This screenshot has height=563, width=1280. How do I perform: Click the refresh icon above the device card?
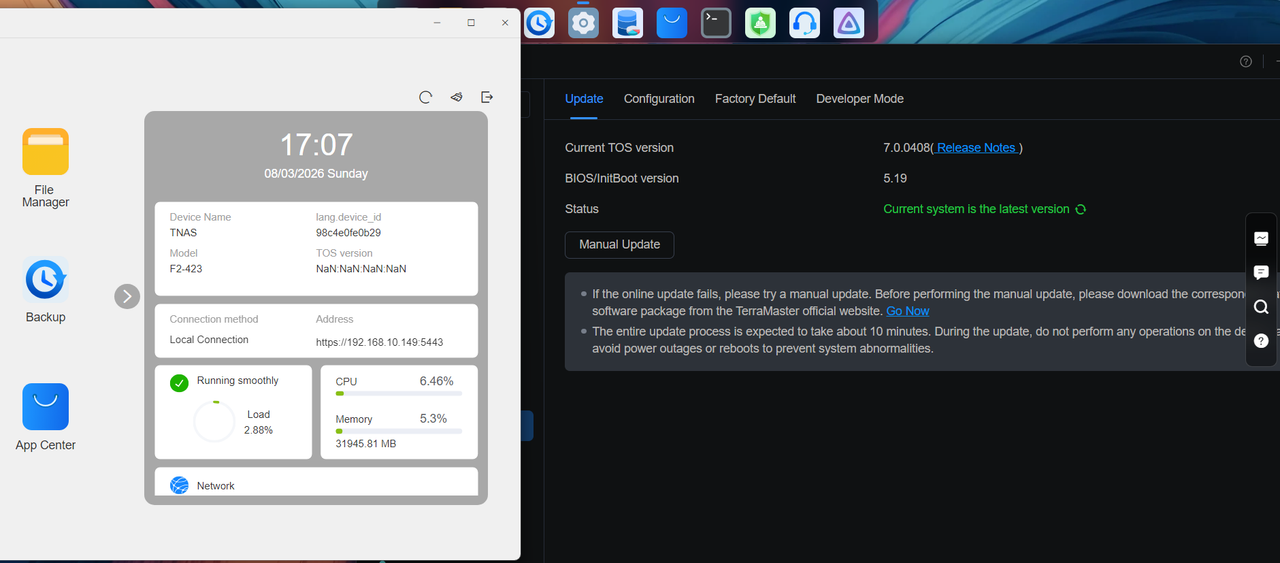pyautogui.click(x=426, y=97)
